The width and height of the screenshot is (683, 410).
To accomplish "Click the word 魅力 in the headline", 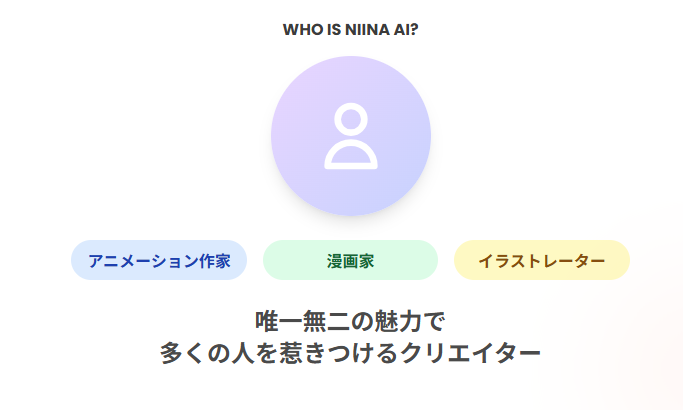I will pos(398,322).
